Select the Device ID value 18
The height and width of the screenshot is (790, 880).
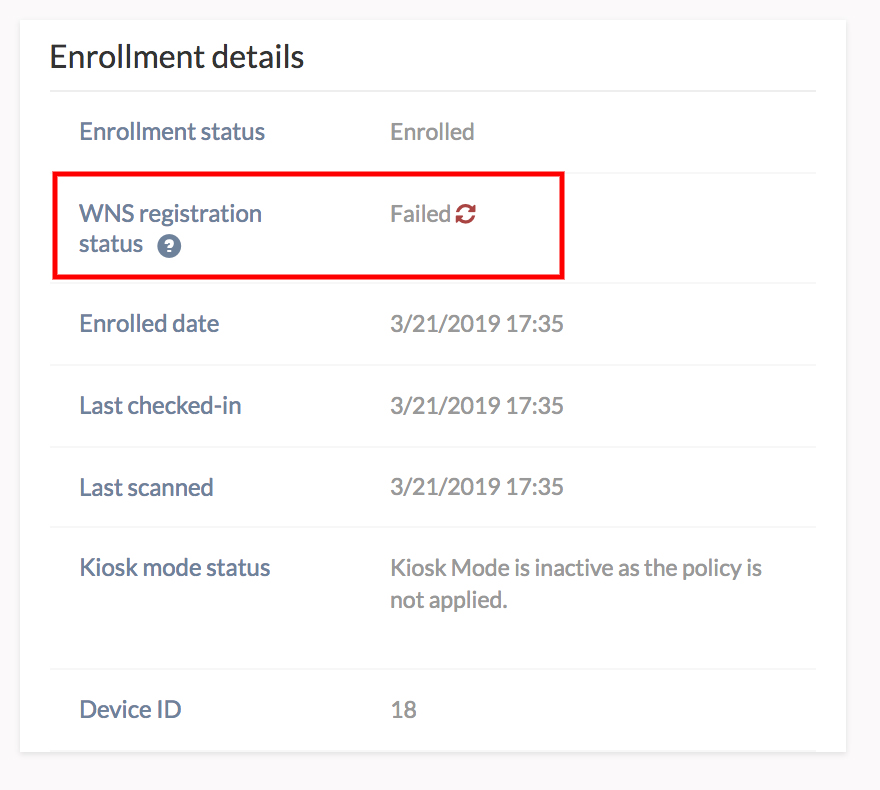click(404, 710)
